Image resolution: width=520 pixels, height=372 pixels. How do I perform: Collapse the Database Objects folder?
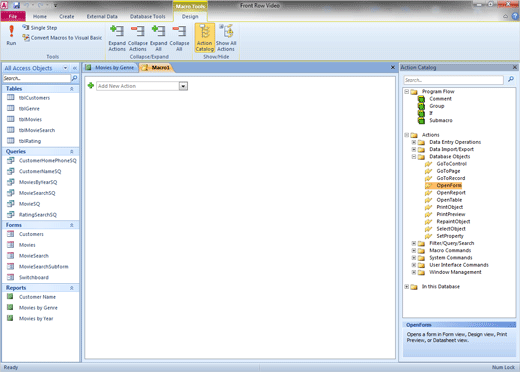tap(414, 156)
